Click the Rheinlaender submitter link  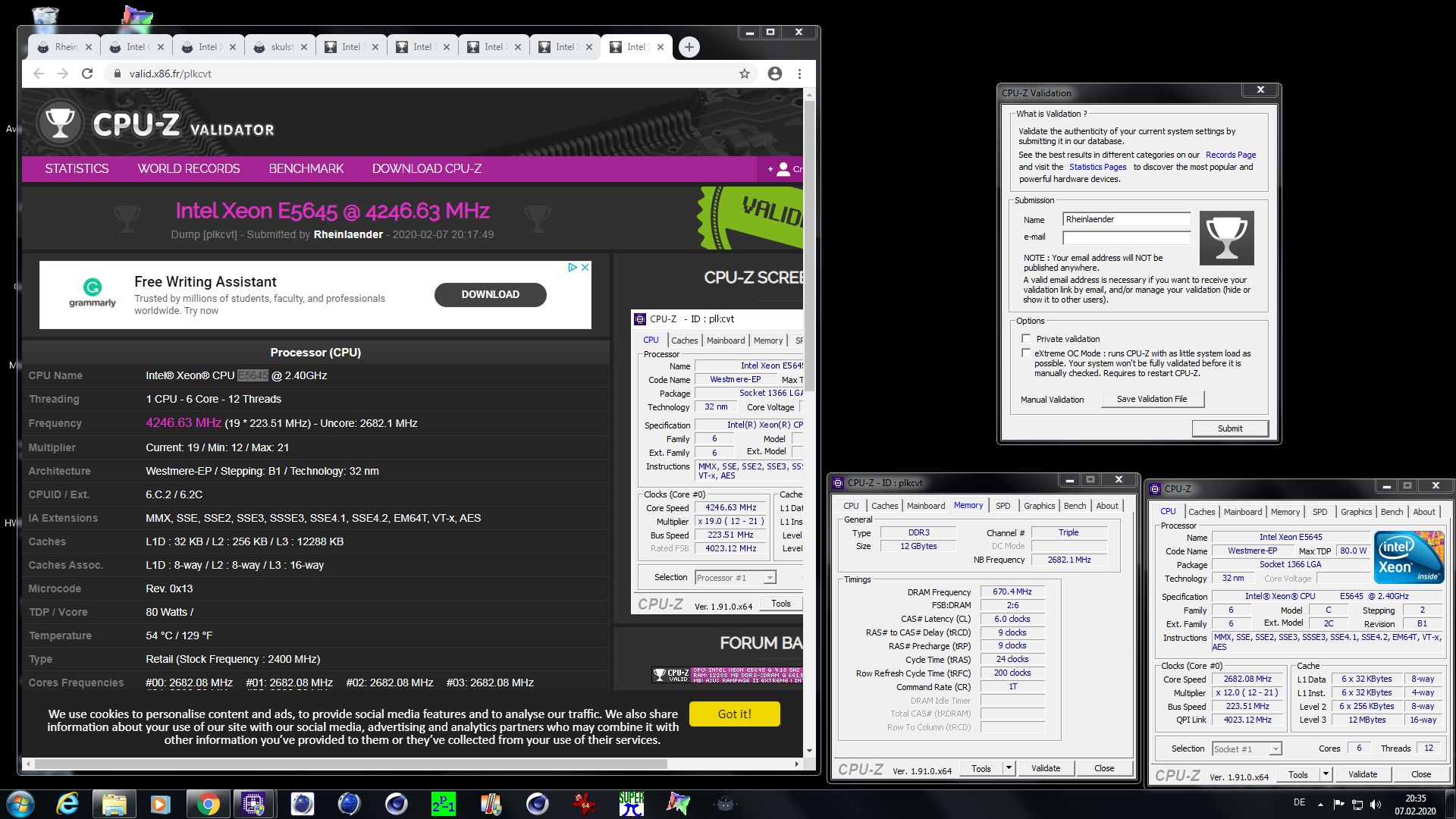[x=348, y=234]
